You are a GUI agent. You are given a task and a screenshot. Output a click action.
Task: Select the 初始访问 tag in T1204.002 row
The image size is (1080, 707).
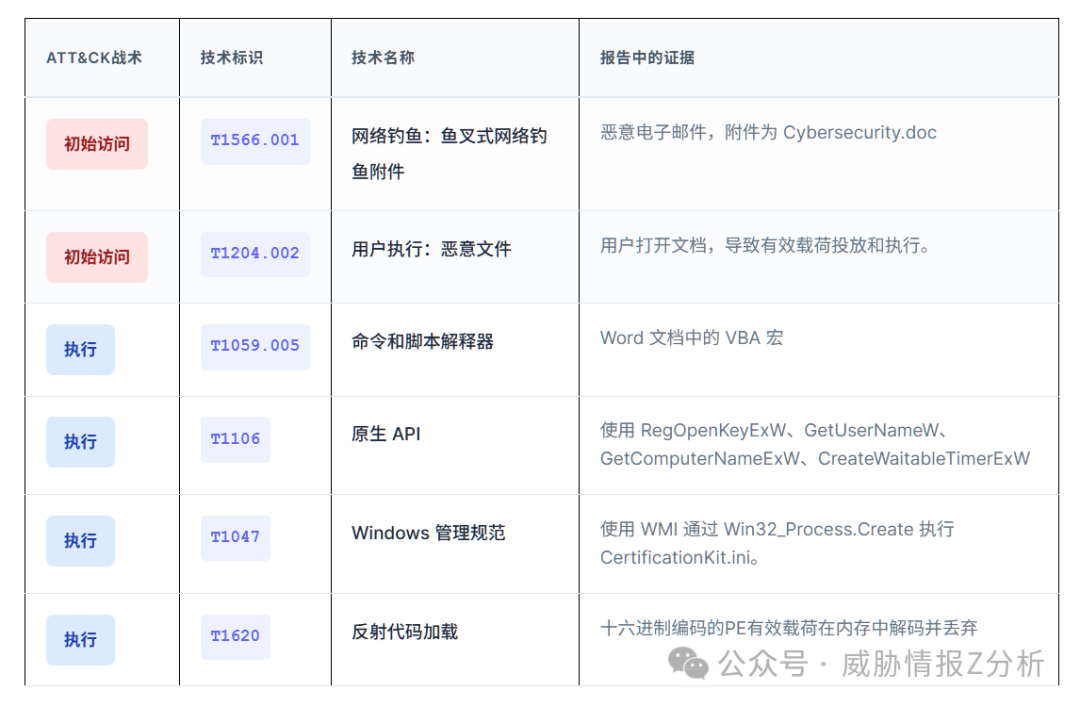(x=97, y=257)
